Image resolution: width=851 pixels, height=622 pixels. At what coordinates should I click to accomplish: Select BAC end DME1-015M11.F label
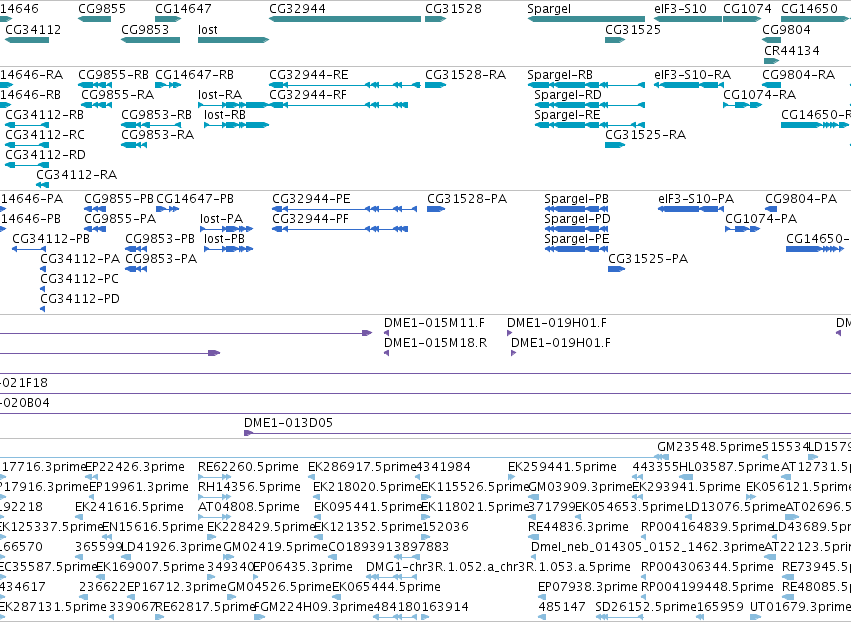click(434, 323)
